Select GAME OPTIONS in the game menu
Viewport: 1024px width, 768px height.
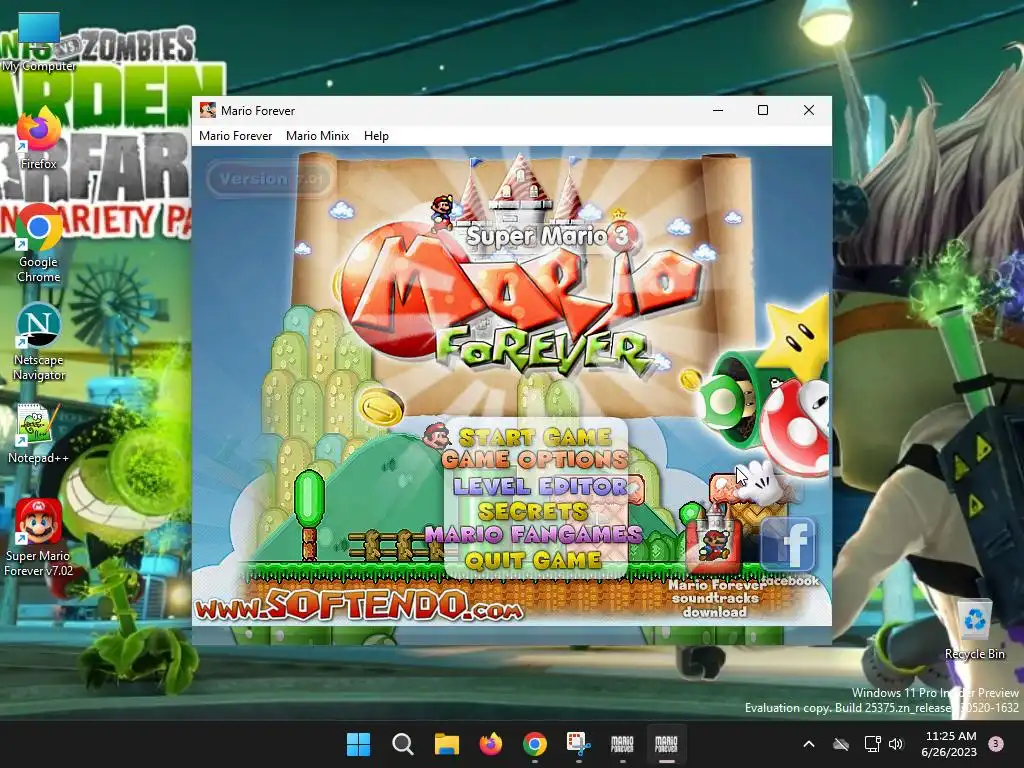pos(535,460)
